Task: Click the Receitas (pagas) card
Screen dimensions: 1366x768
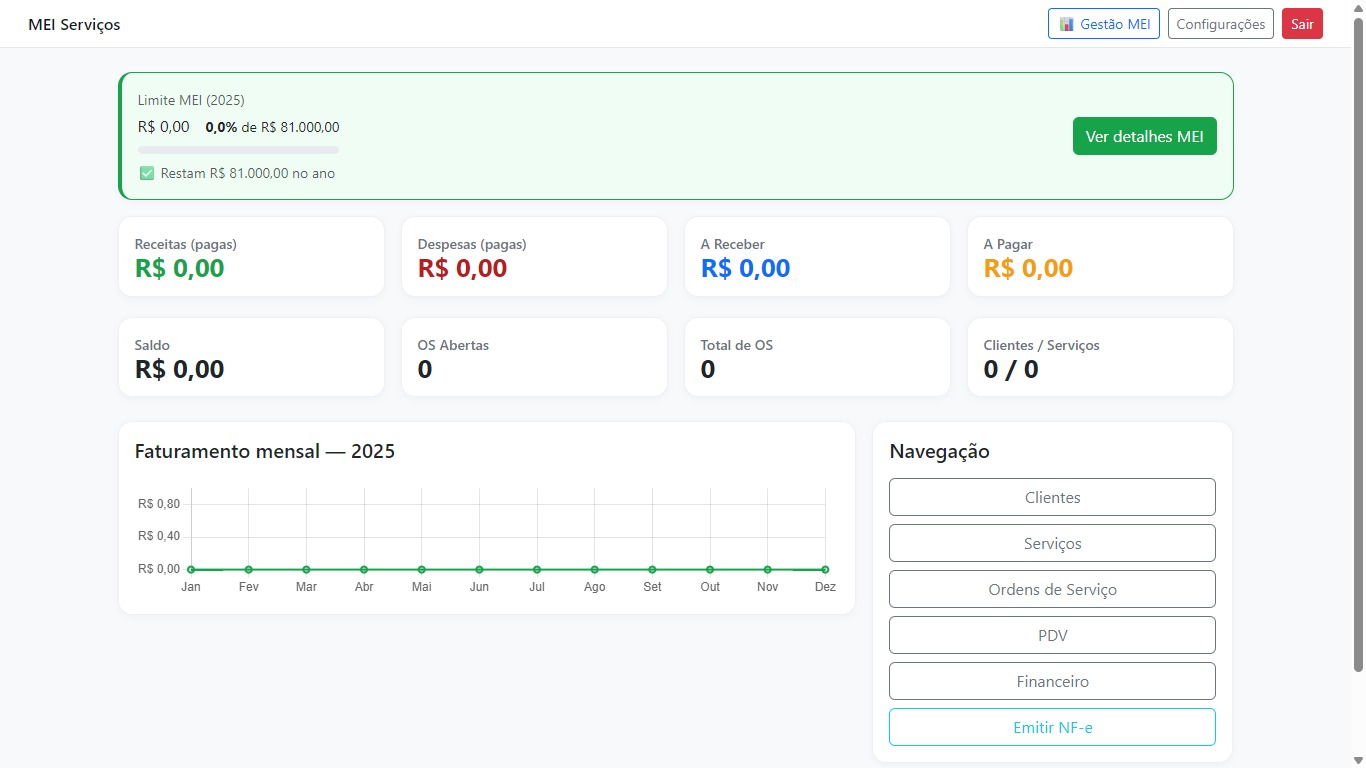Action: click(x=251, y=257)
